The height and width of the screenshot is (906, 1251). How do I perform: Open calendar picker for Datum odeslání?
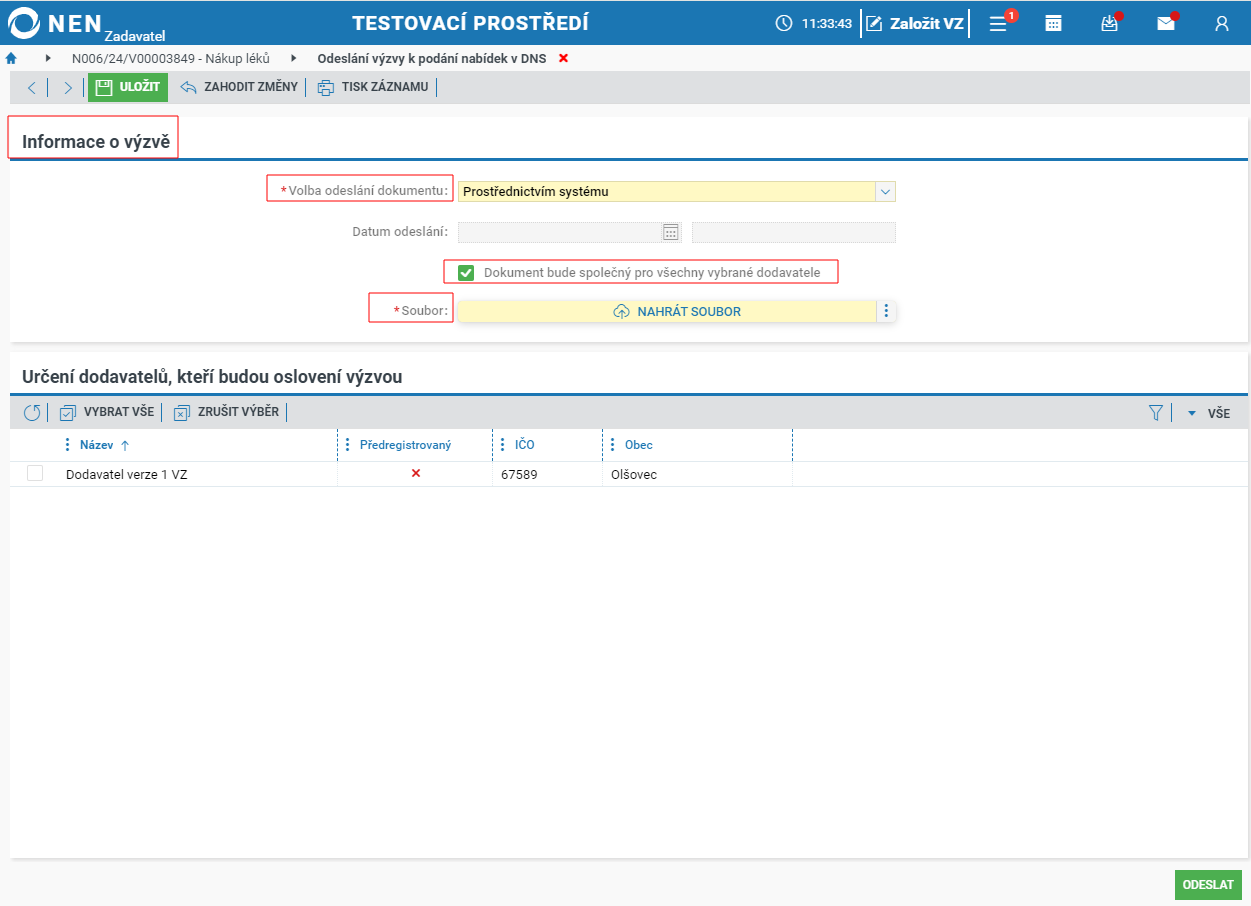[671, 232]
